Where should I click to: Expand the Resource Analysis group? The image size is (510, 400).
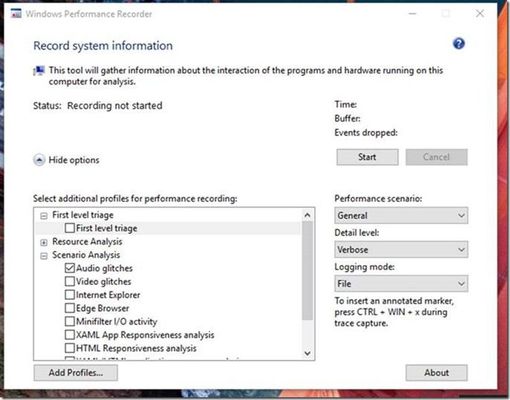point(44,242)
